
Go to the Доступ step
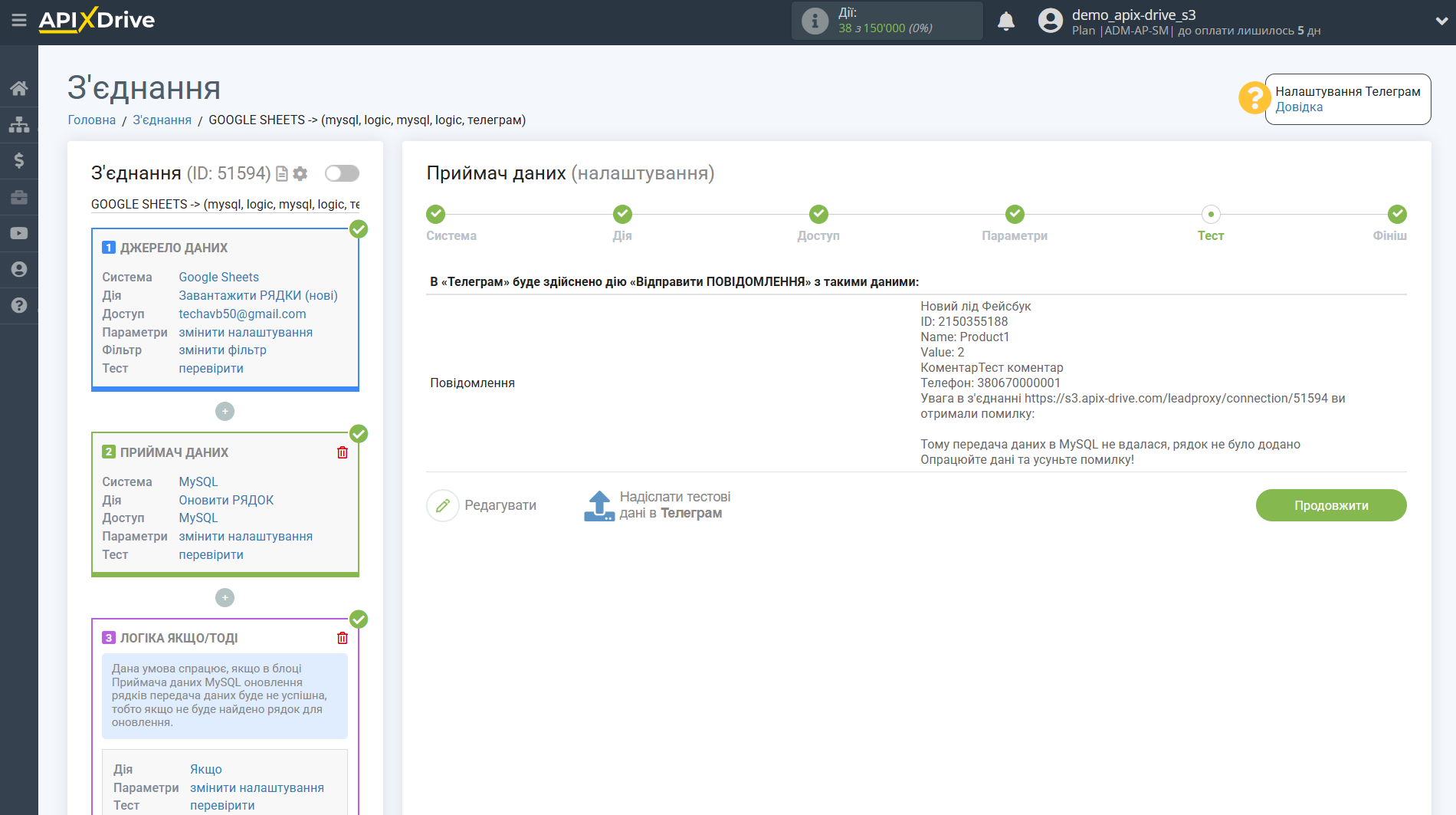(x=818, y=214)
